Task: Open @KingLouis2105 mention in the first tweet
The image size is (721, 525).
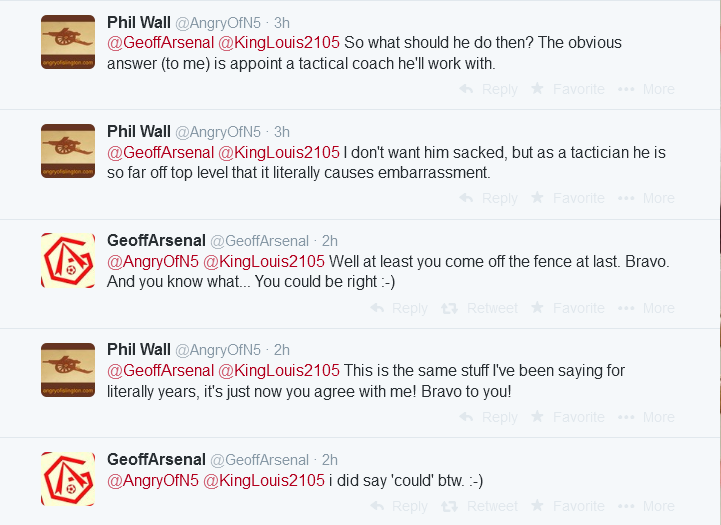Action: coord(279,43)
